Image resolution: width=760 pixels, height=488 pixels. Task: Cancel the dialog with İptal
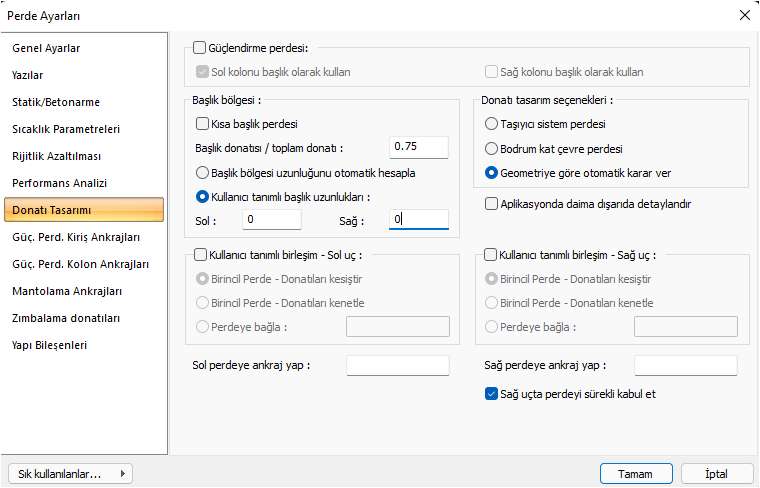717,473
